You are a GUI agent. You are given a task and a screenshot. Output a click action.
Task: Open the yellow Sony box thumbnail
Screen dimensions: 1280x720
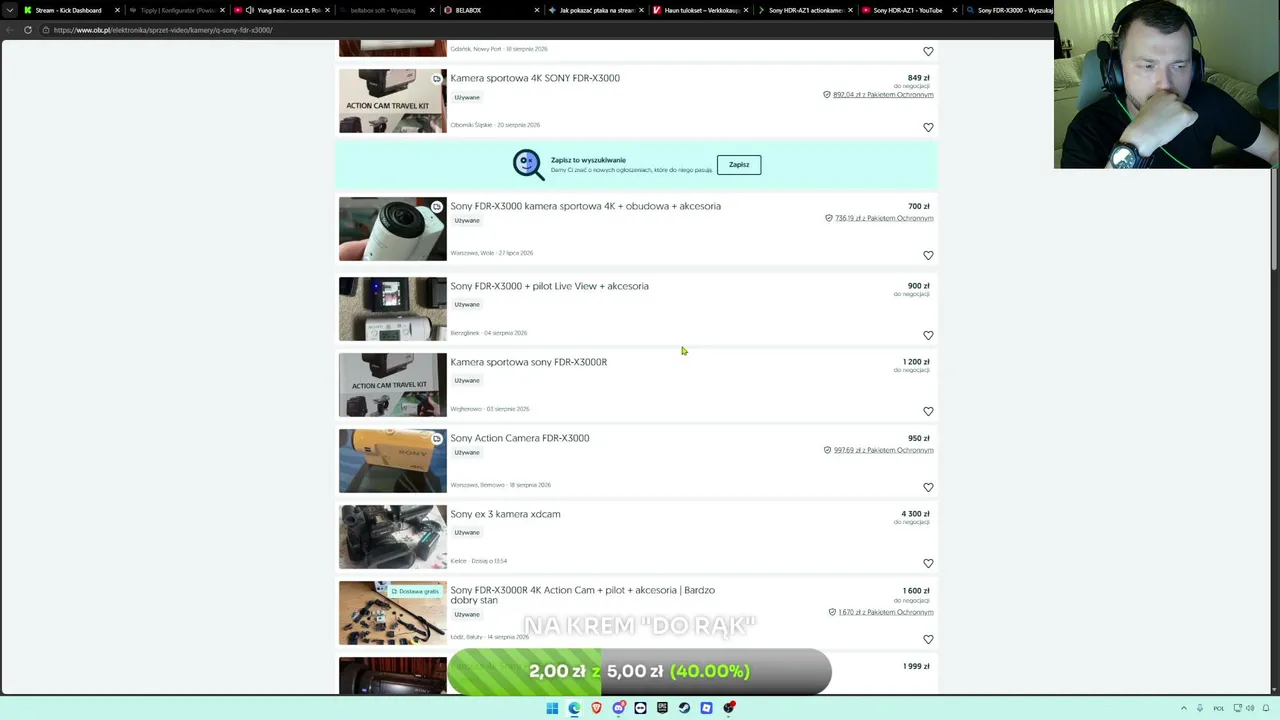point(393,461)
